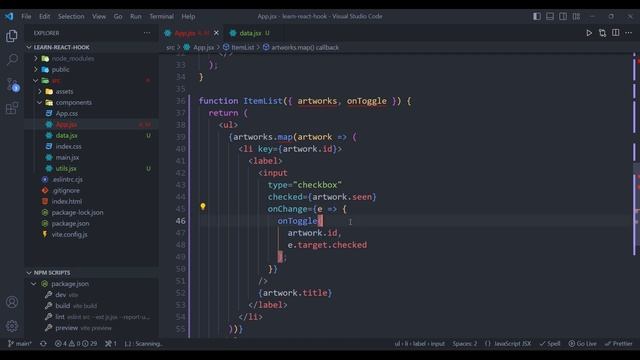Open the Selection menu
The image size is (640, 360).
(x=71, y=16)
